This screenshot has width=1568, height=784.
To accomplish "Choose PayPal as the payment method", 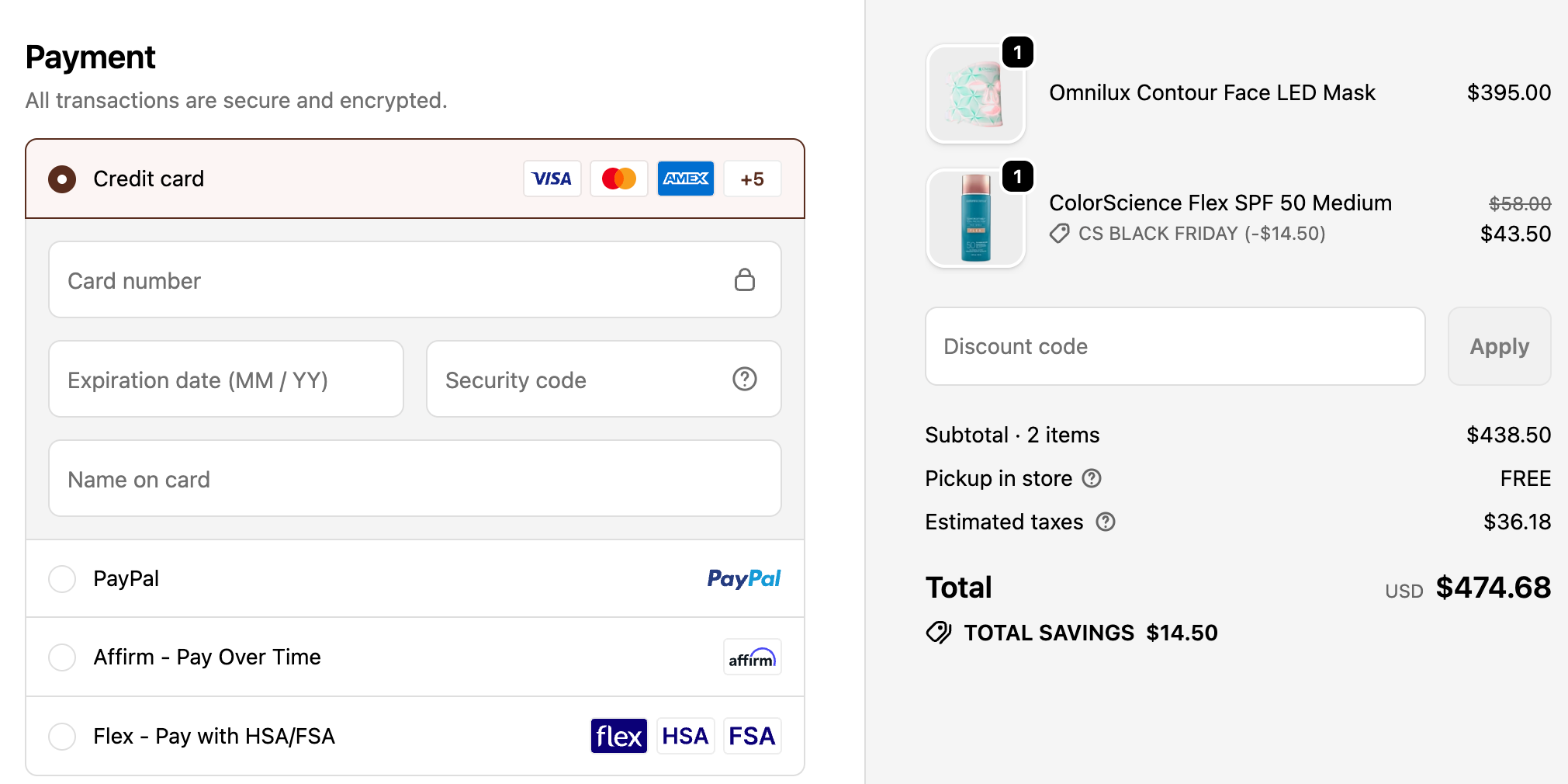I will [x=62, y=578].
